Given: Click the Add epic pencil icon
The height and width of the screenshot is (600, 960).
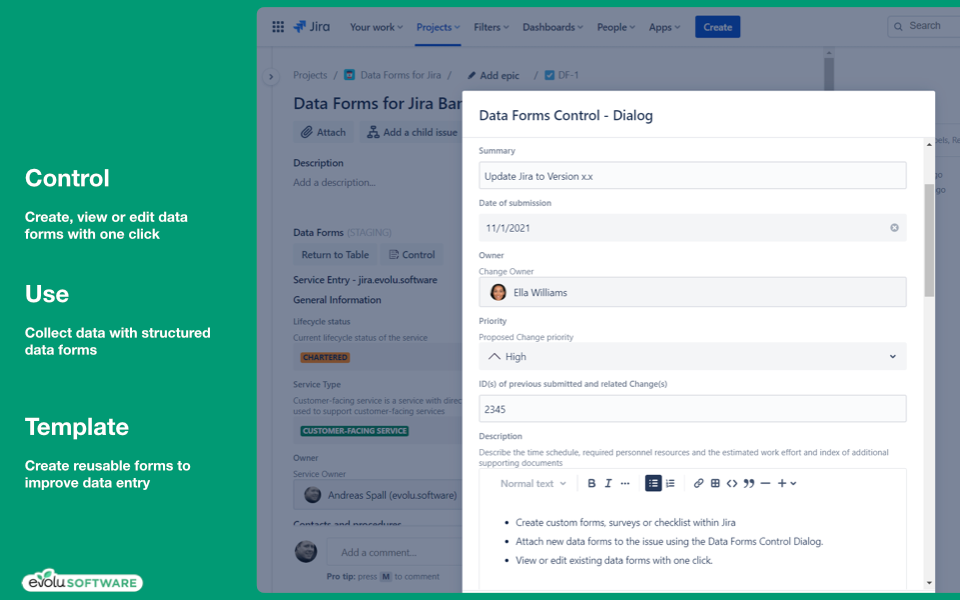Looking at the screenshot, I should tap(471, 75).
